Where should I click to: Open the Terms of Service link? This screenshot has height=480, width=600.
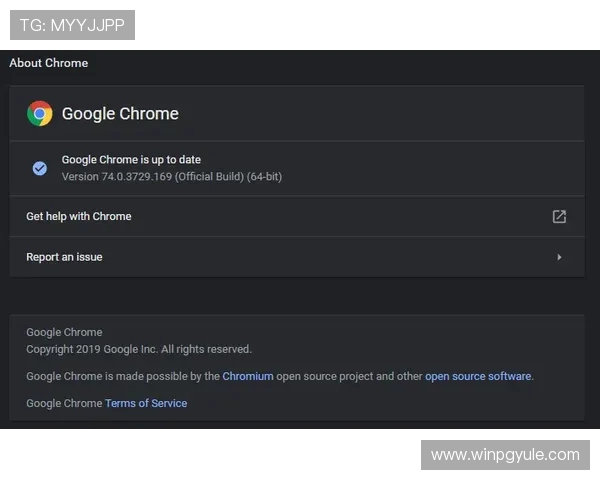pyautogui.click(x=146, y=403)
